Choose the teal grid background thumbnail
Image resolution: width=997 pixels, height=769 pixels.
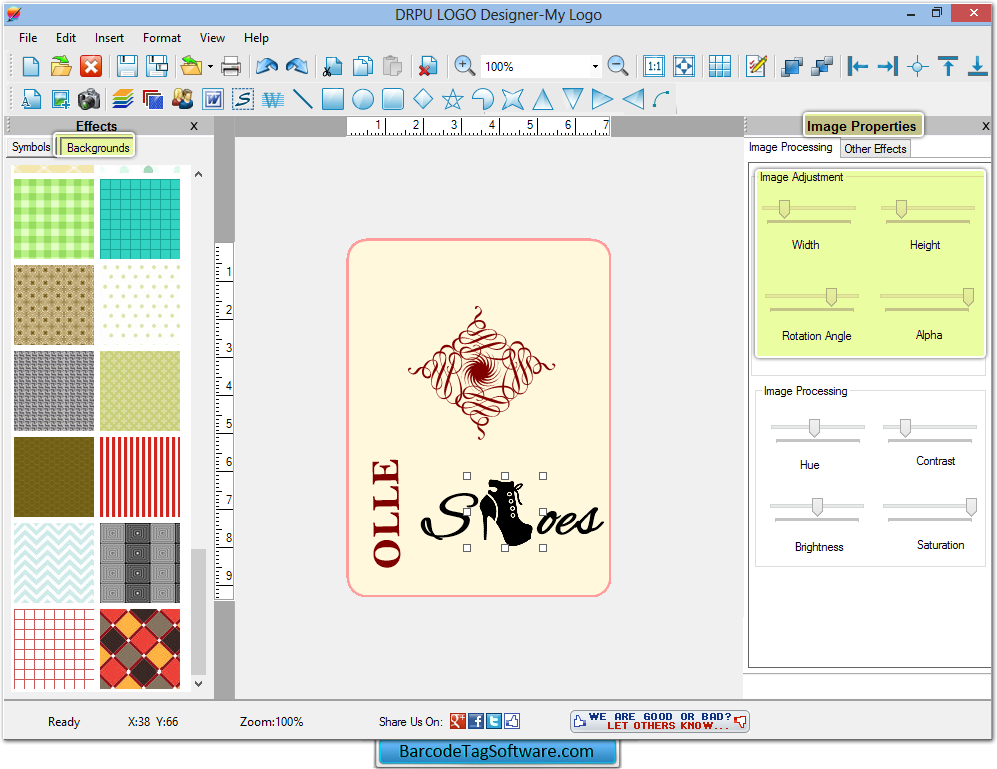point(140,219)
